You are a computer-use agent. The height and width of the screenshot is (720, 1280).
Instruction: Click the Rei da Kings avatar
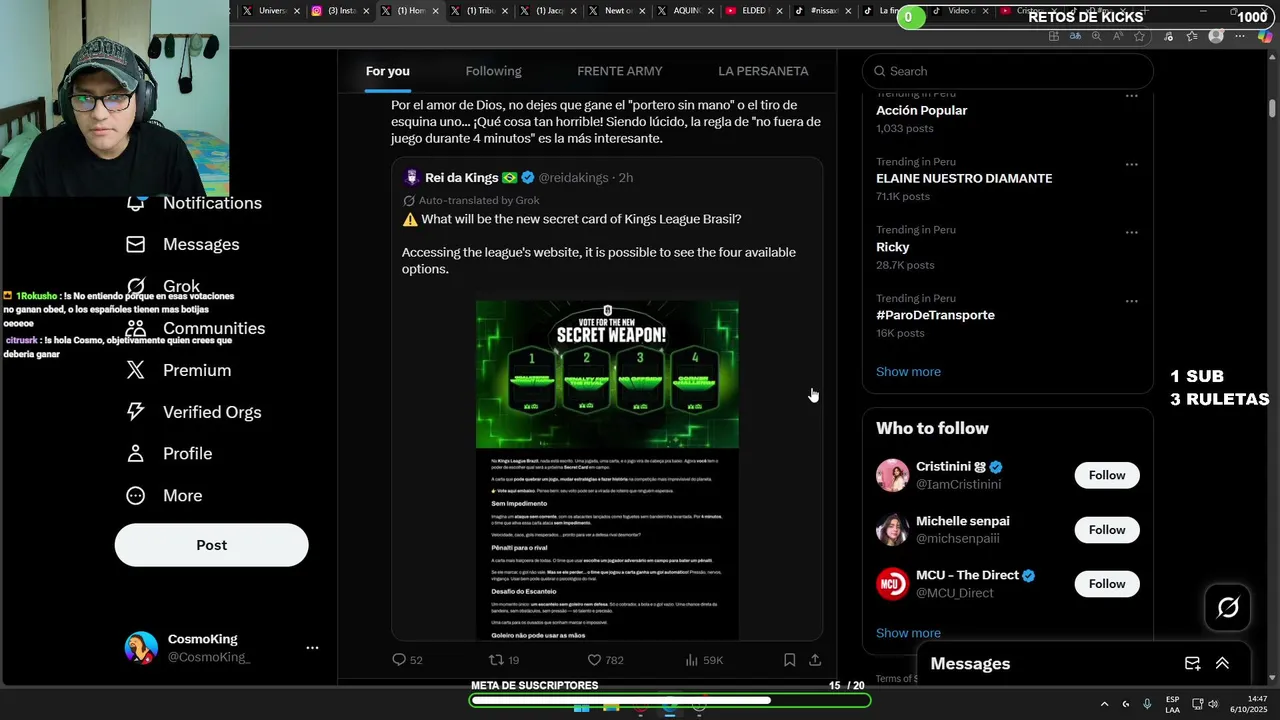411,178
